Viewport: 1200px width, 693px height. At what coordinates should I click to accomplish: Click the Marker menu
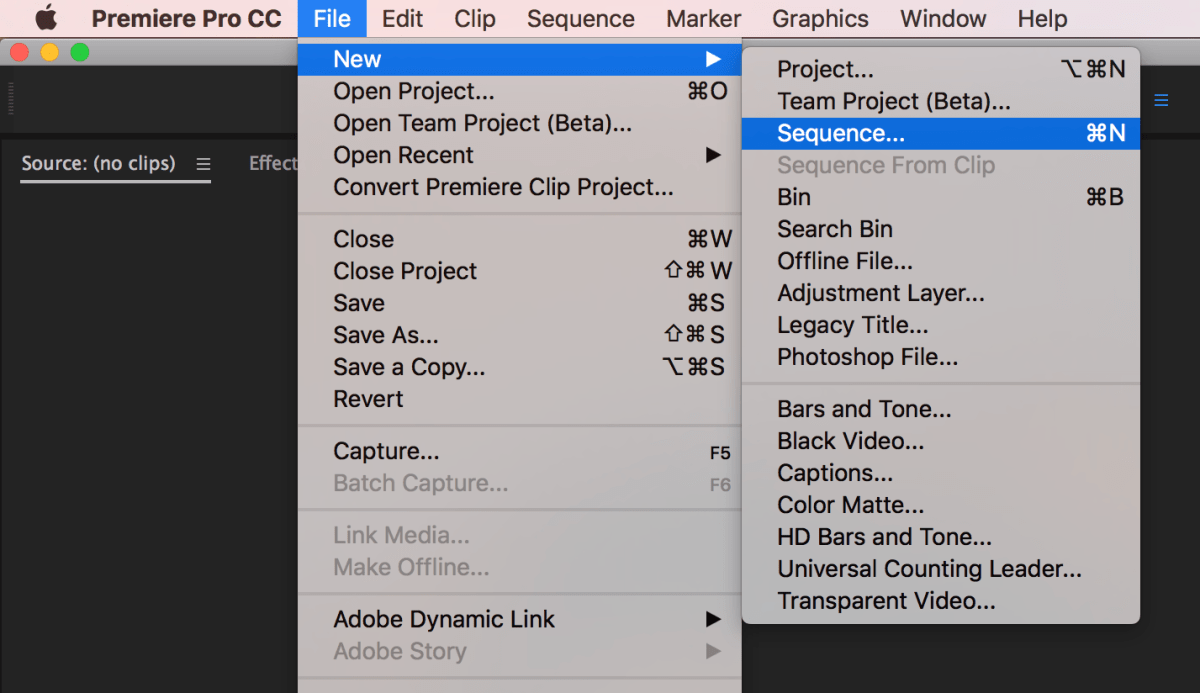tap(703, 19)
